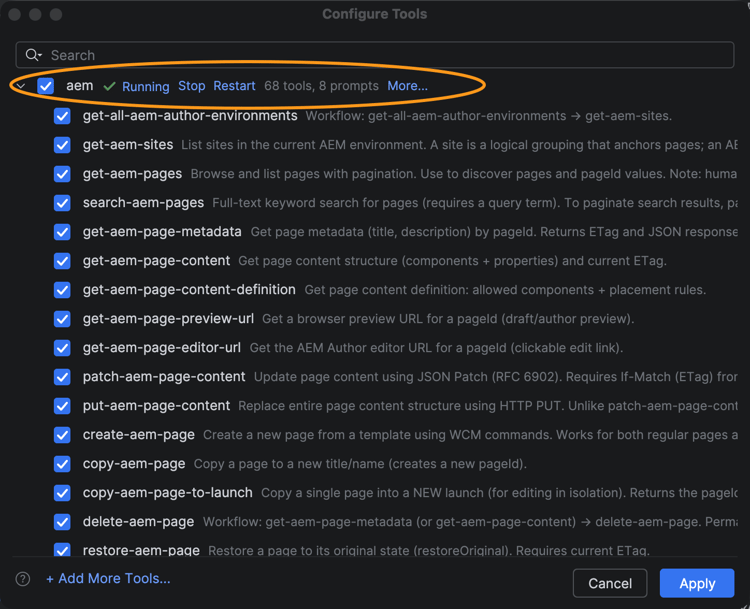Click the 'Get page content definition' description
Viewport: 750px width, 609px height.
505,290
